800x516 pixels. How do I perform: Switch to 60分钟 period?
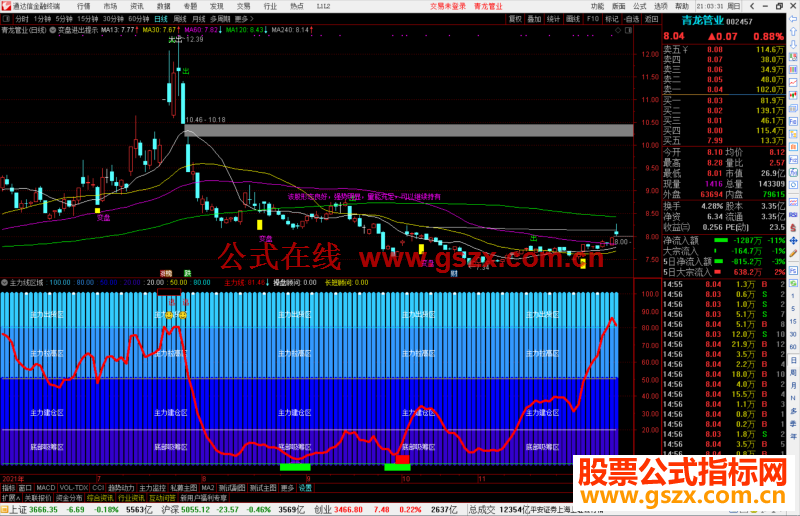[138, 19]
